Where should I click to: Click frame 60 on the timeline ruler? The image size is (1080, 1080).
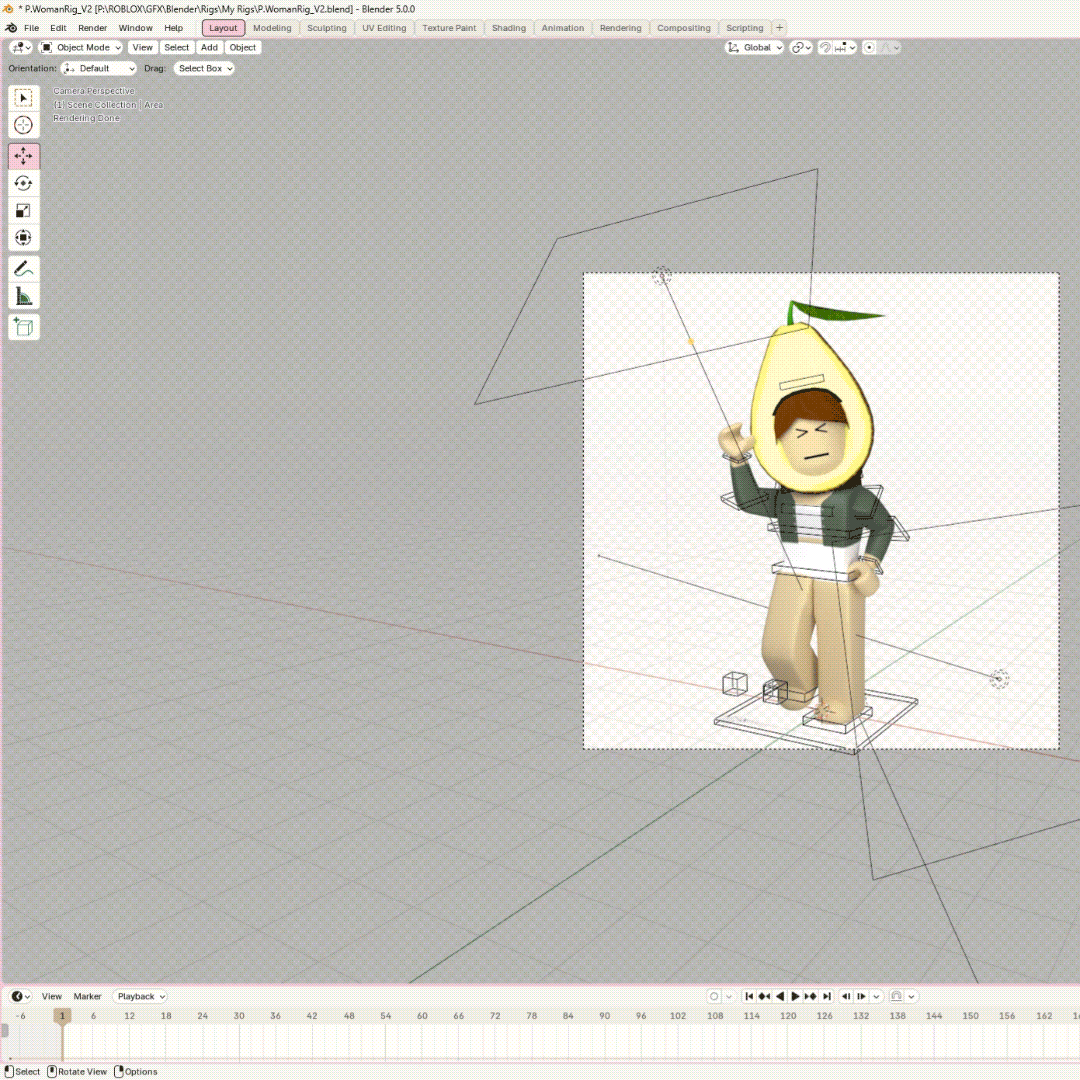coord(422,1015)
